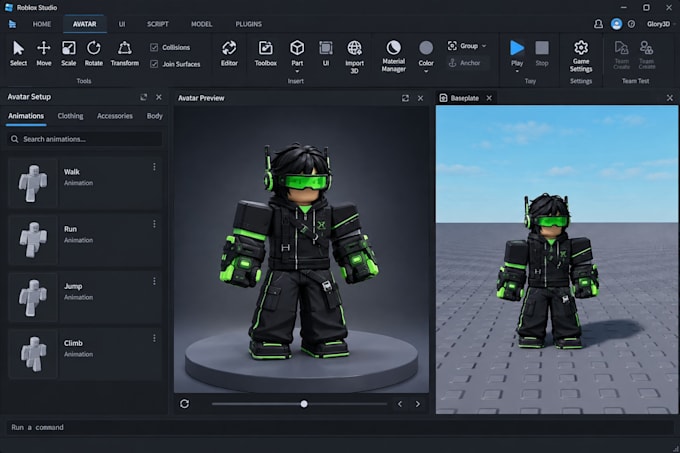Viewport: 680px width, 453px height.
Task: Open the Toolbox
Action: (265, 53)
